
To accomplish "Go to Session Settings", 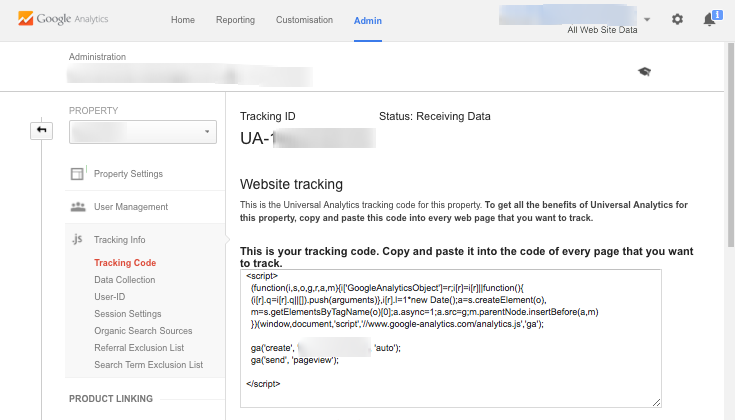I will click(128, 314).
